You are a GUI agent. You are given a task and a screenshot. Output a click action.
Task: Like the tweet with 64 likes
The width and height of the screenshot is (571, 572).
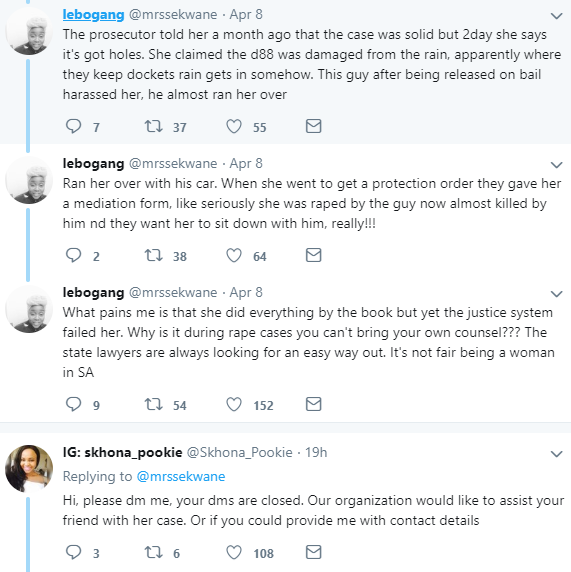[234, 255]
